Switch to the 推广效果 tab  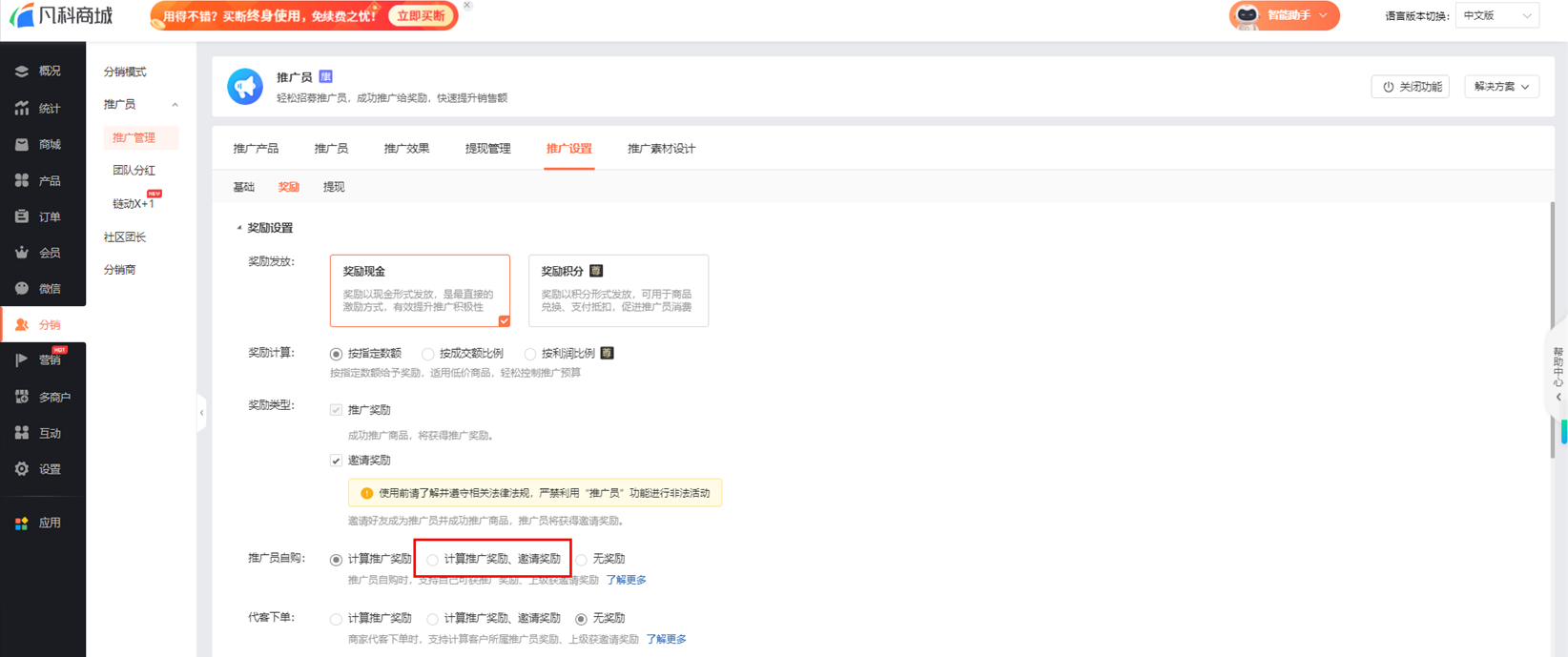406,149
